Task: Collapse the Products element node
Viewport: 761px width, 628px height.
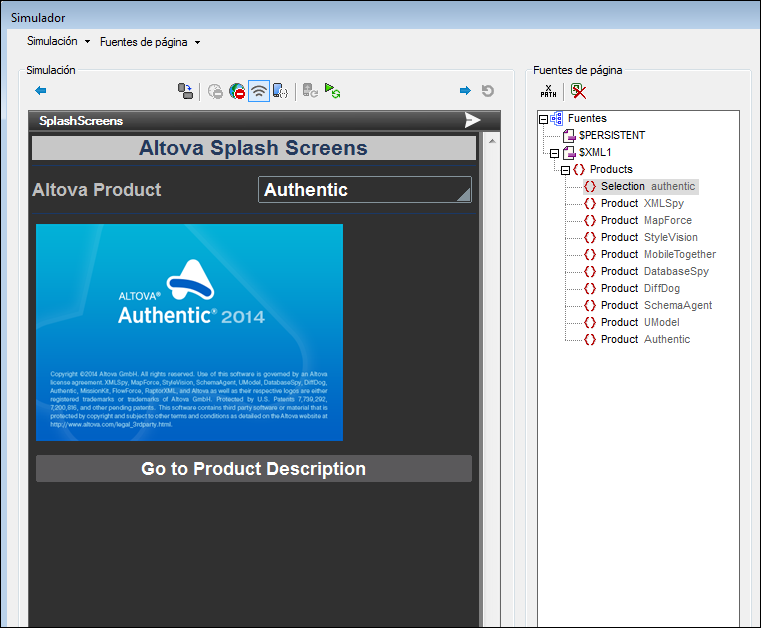Action: coord(566,170)
